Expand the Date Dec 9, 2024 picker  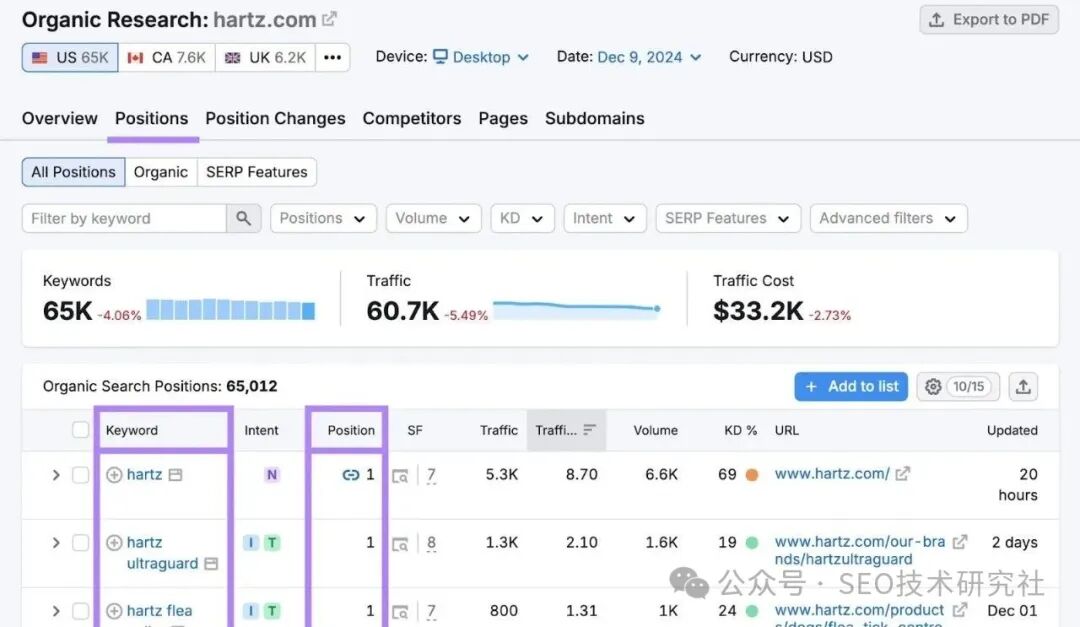point(649,57)
